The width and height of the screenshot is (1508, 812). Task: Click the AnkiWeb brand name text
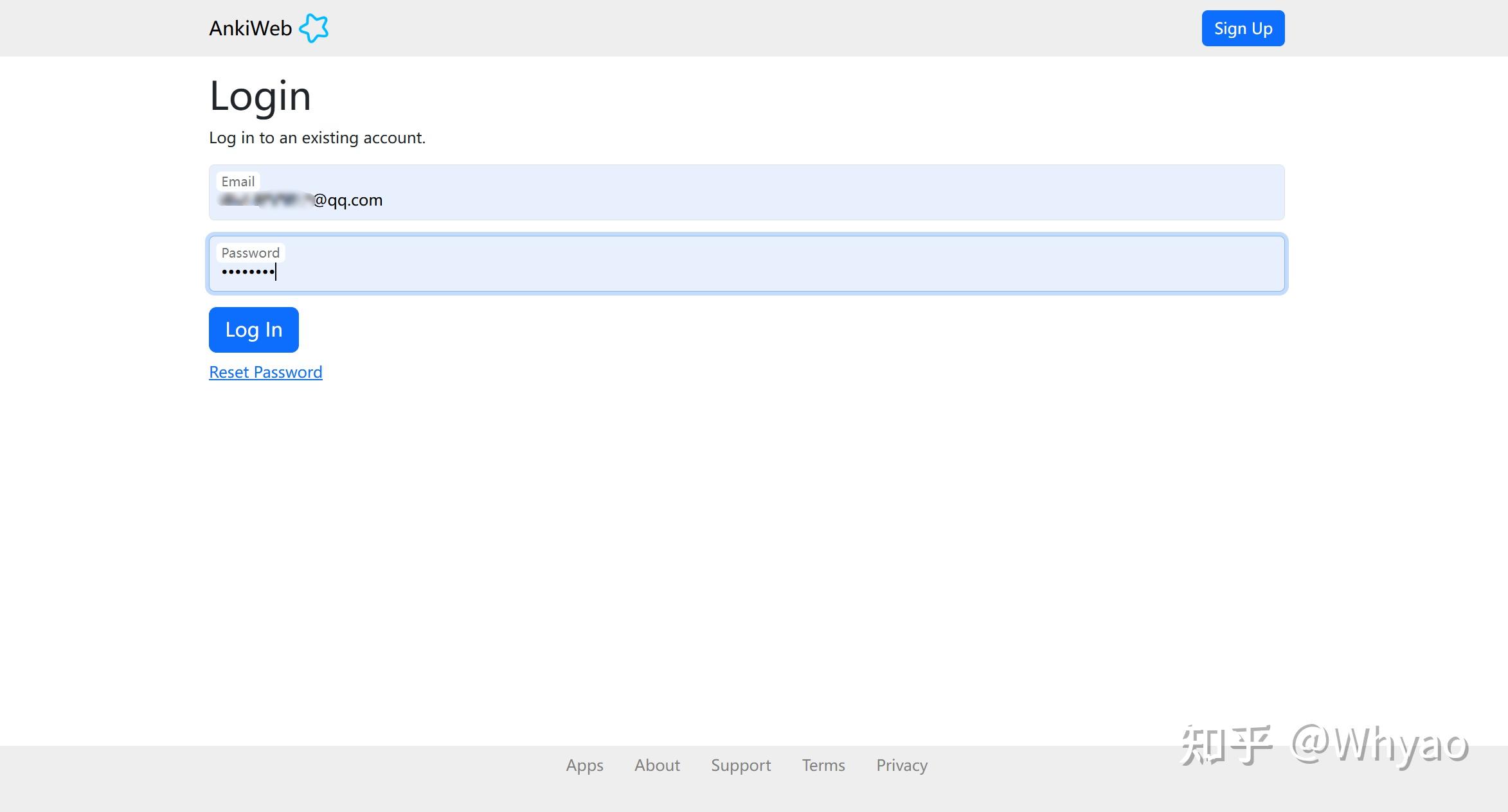point(250,28)
